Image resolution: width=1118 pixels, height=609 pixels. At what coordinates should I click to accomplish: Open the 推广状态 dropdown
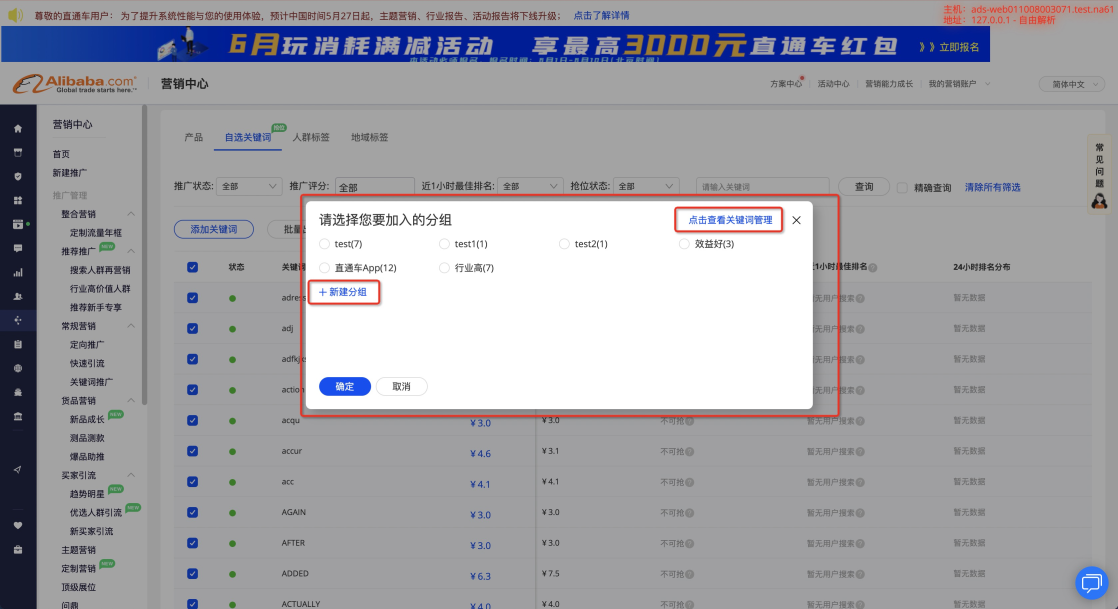tap(248, 187)
